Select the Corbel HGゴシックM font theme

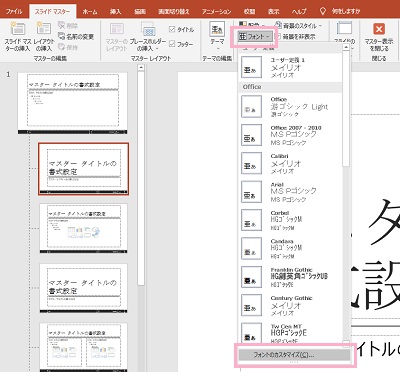pos(290,220)
